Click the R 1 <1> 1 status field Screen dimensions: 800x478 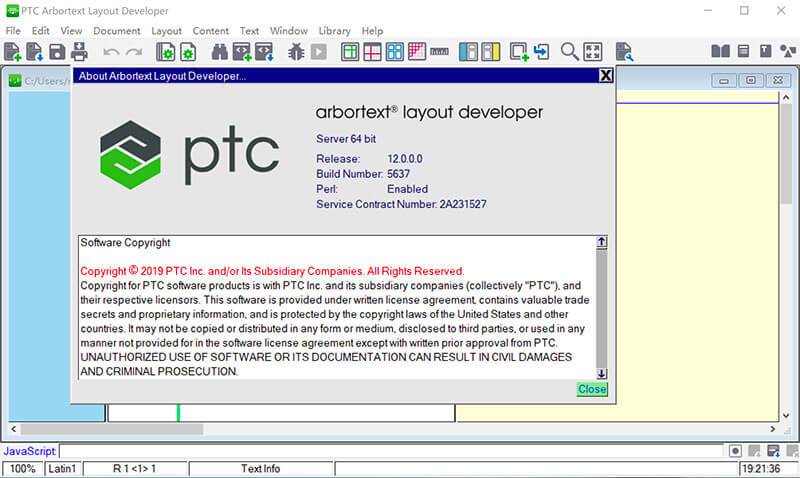tap(135, 468)
